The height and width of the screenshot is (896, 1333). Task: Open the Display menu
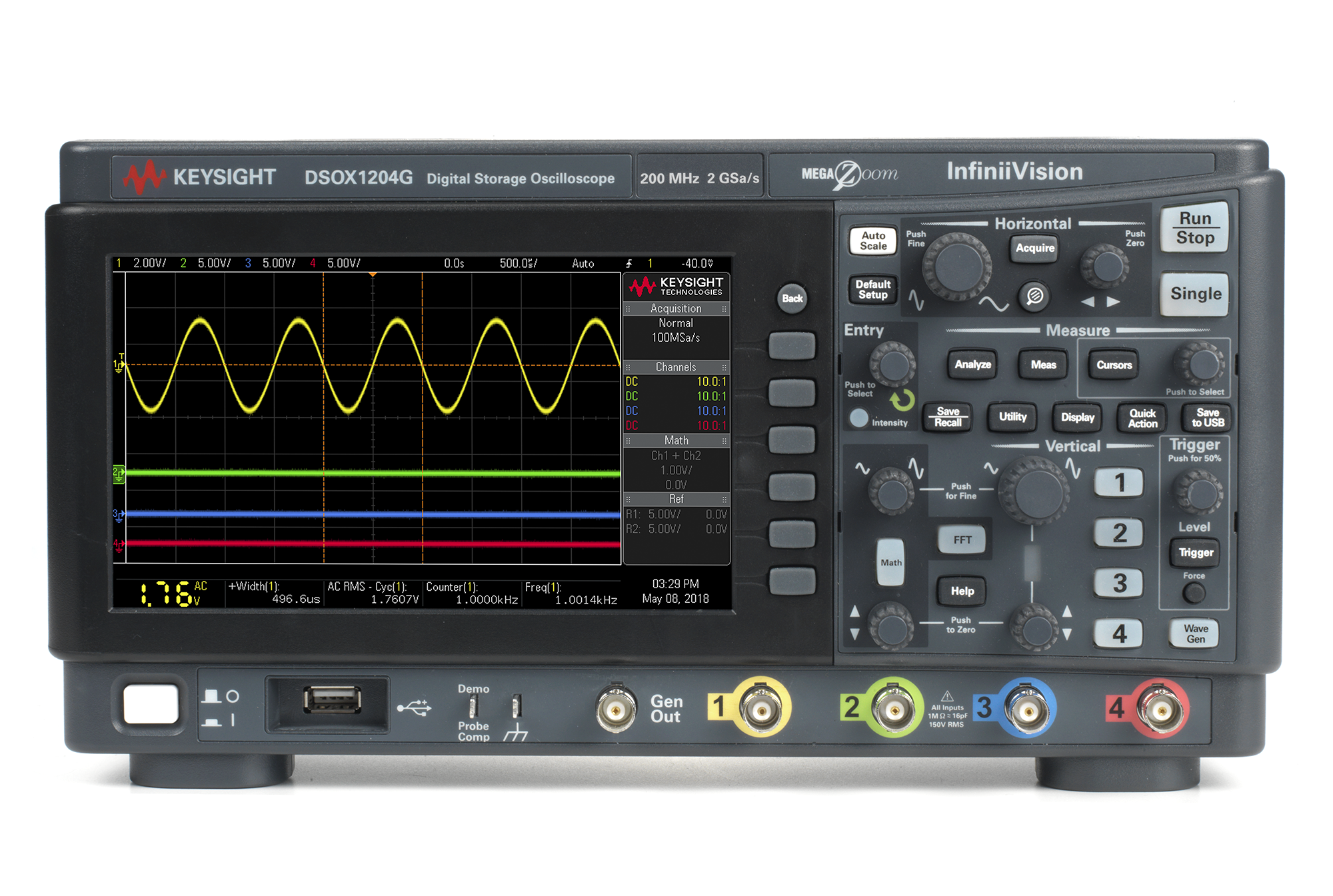1077,418
